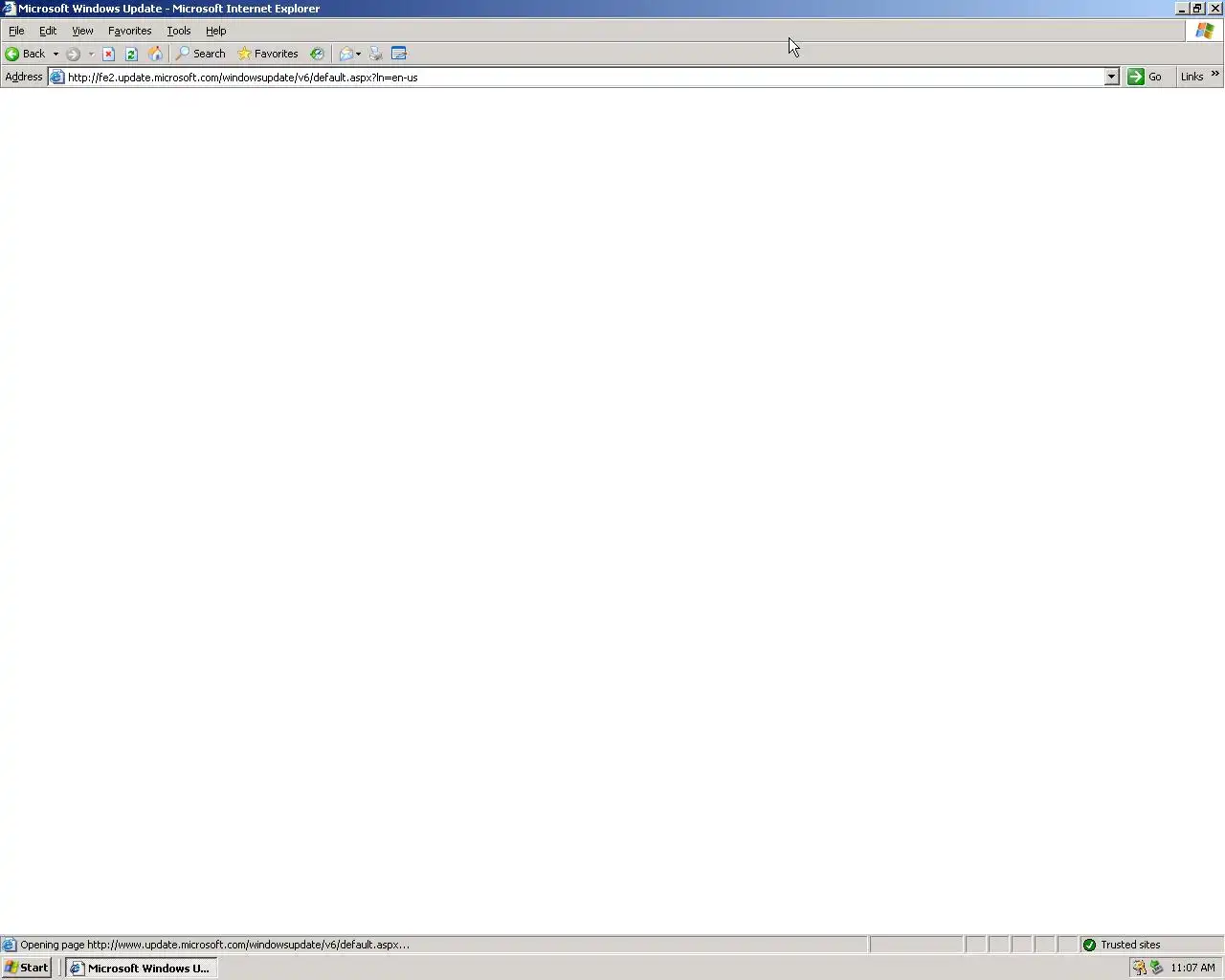This screenshot has height=980, width=1225.
Task: Click the Opening page status text
Action: point(214,945)
